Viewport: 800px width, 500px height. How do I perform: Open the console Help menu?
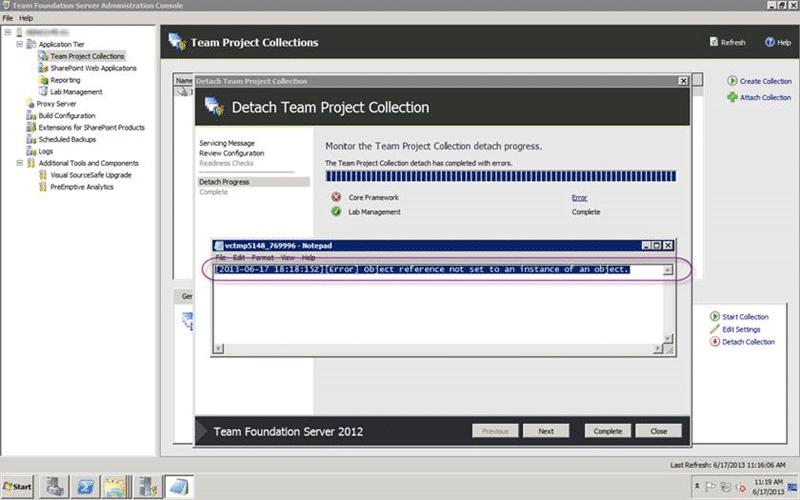(26, 18)
